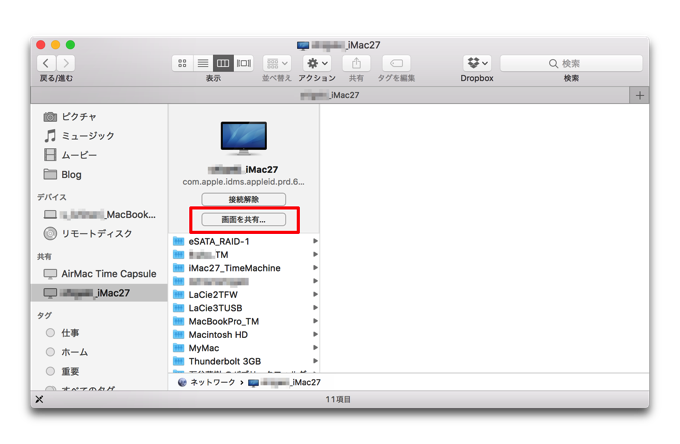
Task: Open the arrange-by dropdown
Action: [x=276, y=63]
